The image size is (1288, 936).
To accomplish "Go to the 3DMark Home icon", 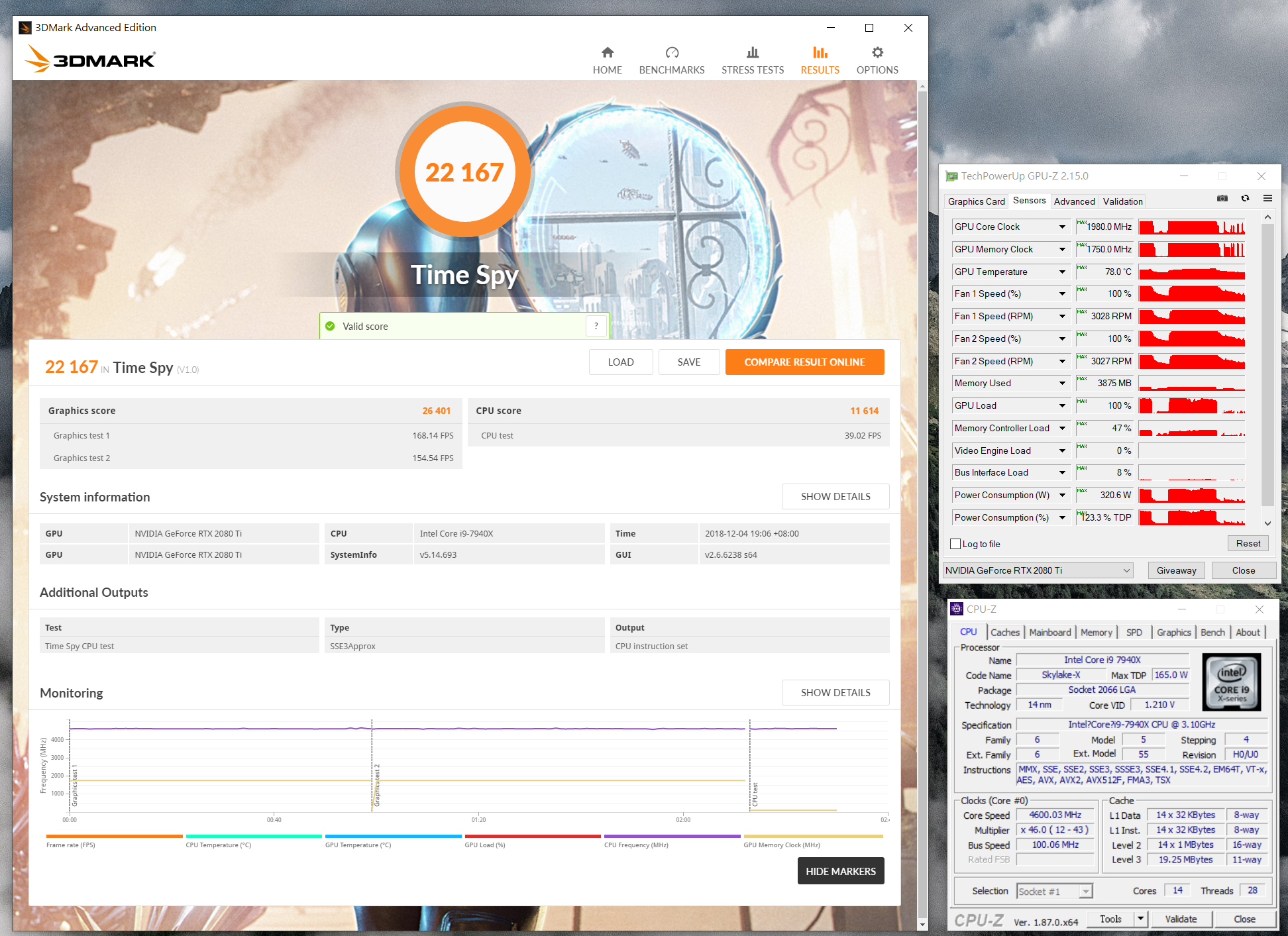I will pyautogui.click(x=607, y=52).
